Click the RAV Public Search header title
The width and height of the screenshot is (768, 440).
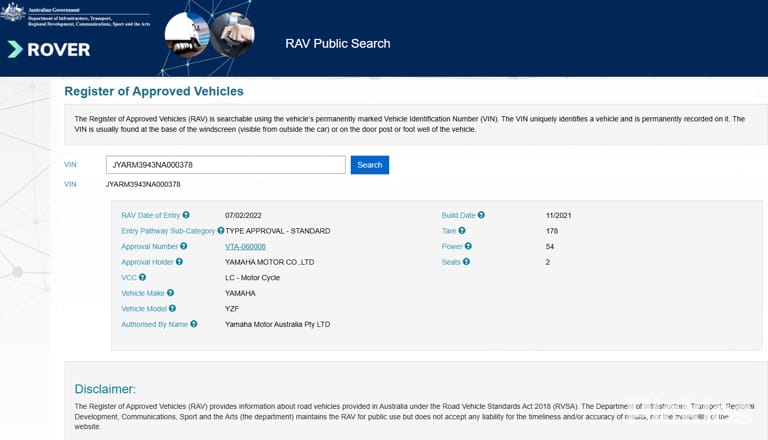[x=338, y=44]
